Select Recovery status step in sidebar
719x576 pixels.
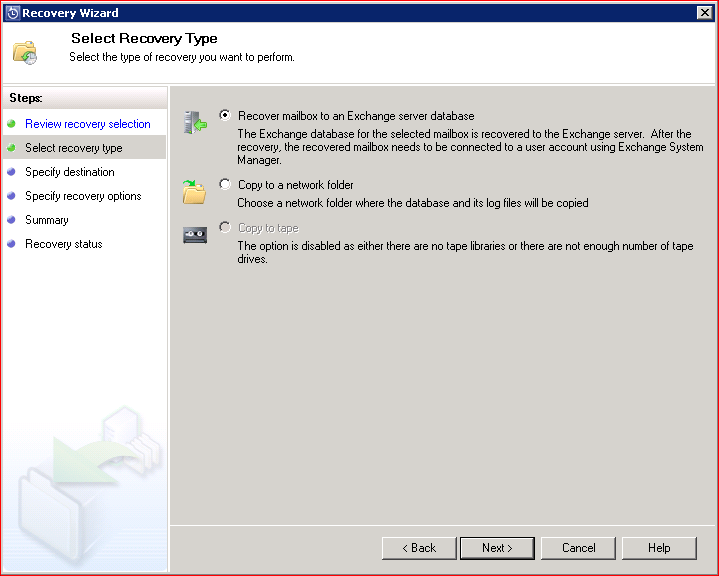[63, 244]
